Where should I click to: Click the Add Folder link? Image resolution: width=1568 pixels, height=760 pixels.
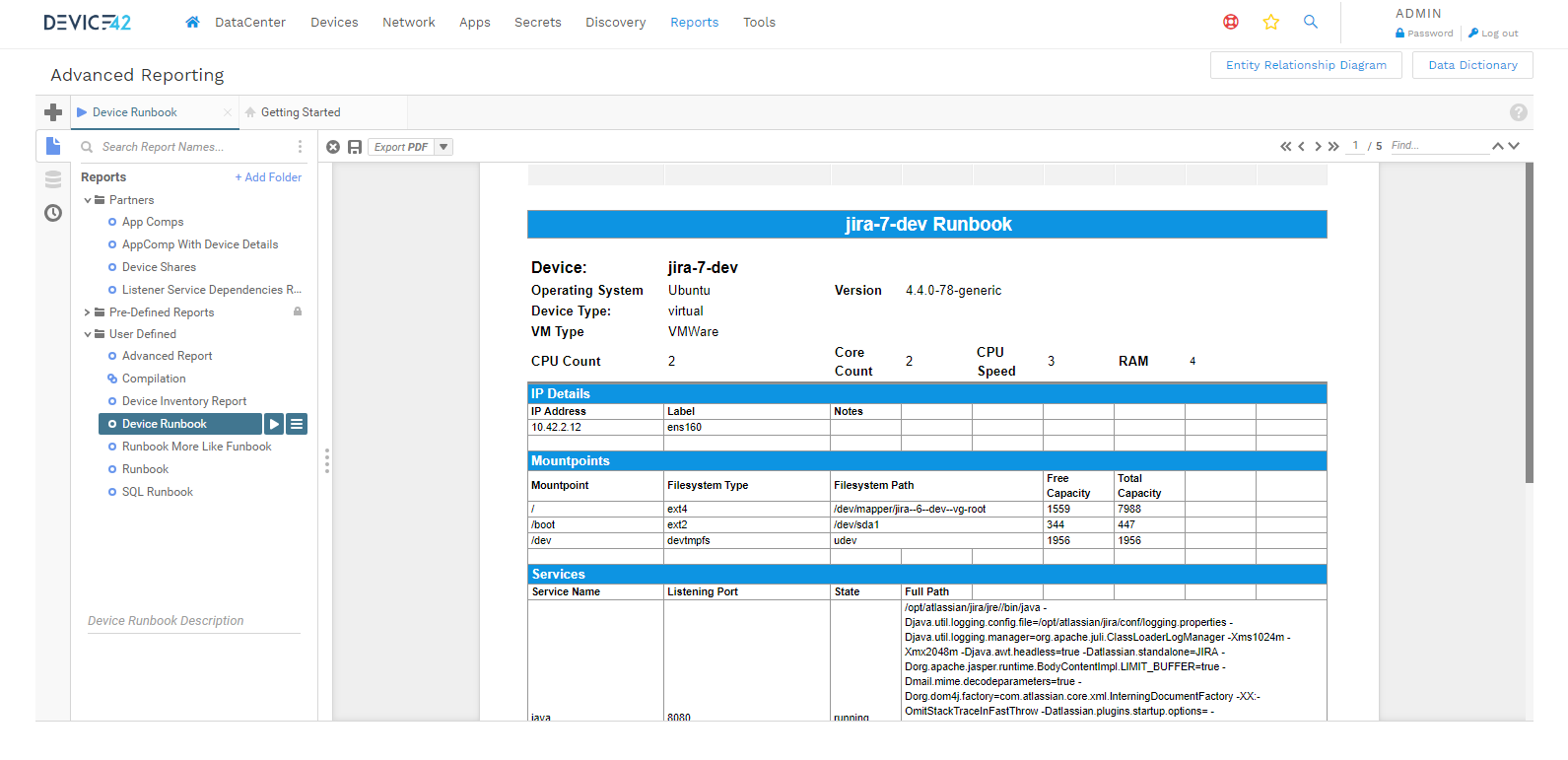tap(268, 177)
